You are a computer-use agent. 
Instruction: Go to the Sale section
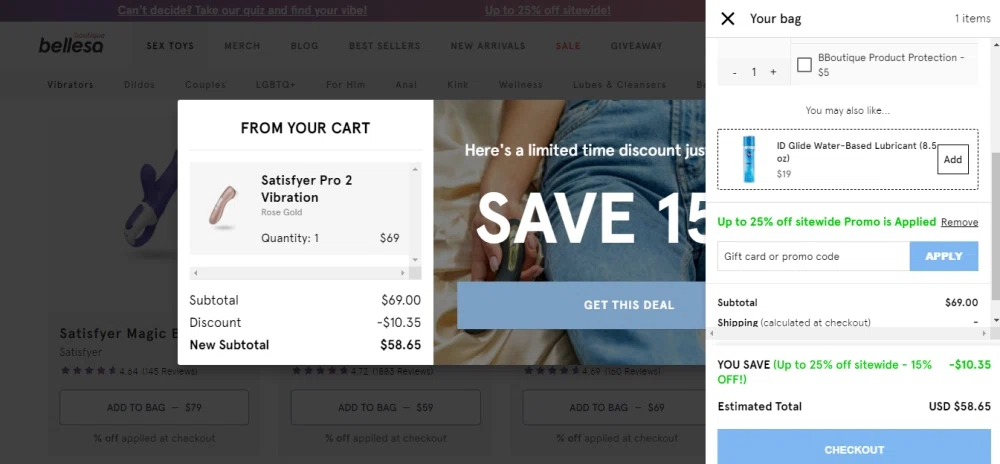click(567, 46)
